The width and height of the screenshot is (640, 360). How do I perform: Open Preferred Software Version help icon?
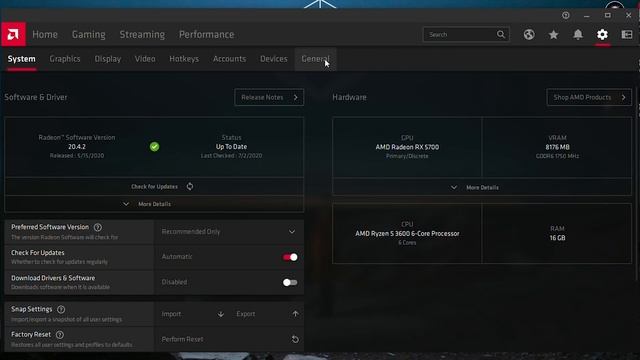98,227
